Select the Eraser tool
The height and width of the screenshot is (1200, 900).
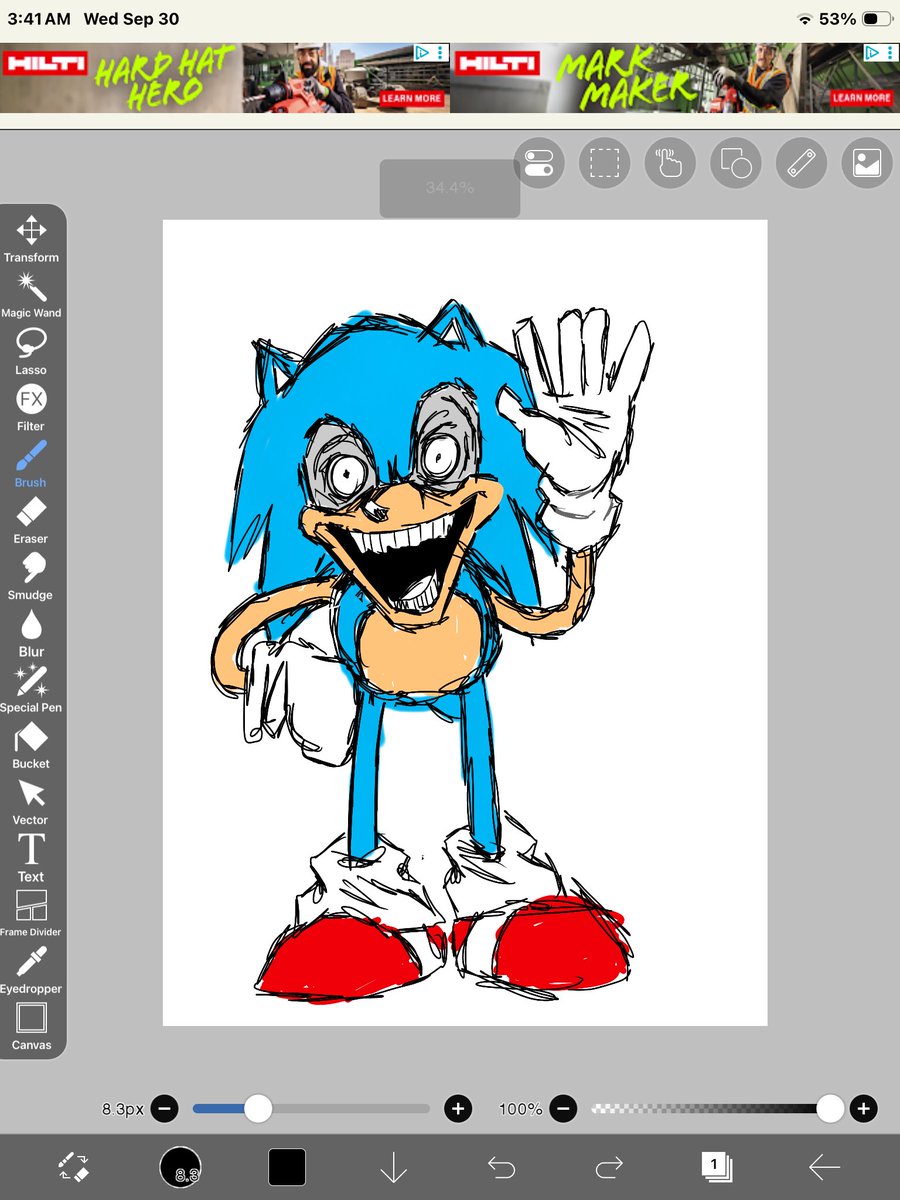click(31, 521)
